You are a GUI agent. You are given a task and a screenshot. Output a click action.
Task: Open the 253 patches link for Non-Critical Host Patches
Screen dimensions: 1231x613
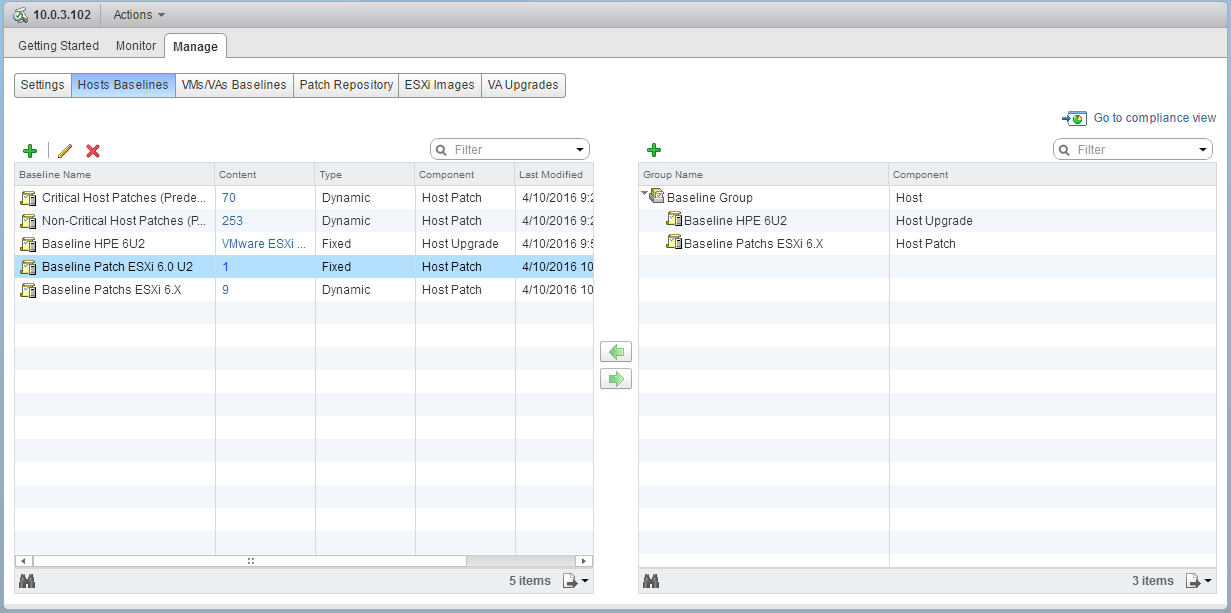click(x=232, y=220)
